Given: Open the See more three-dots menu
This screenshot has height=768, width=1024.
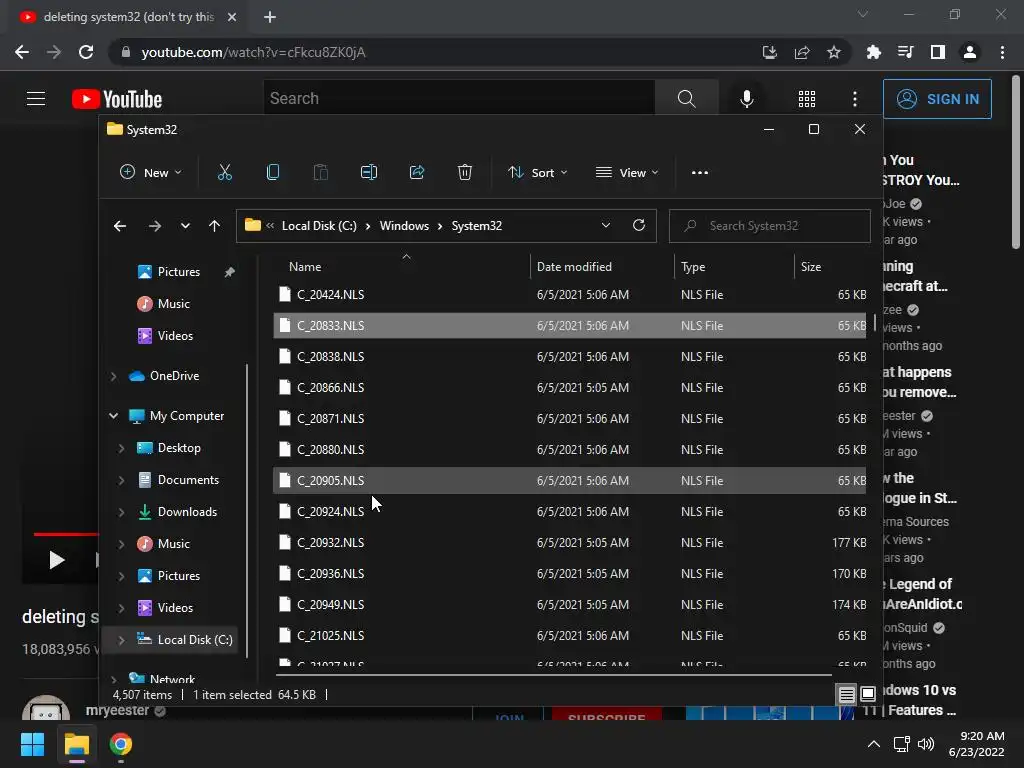Looking at the screenshot, I should point(699,172).
